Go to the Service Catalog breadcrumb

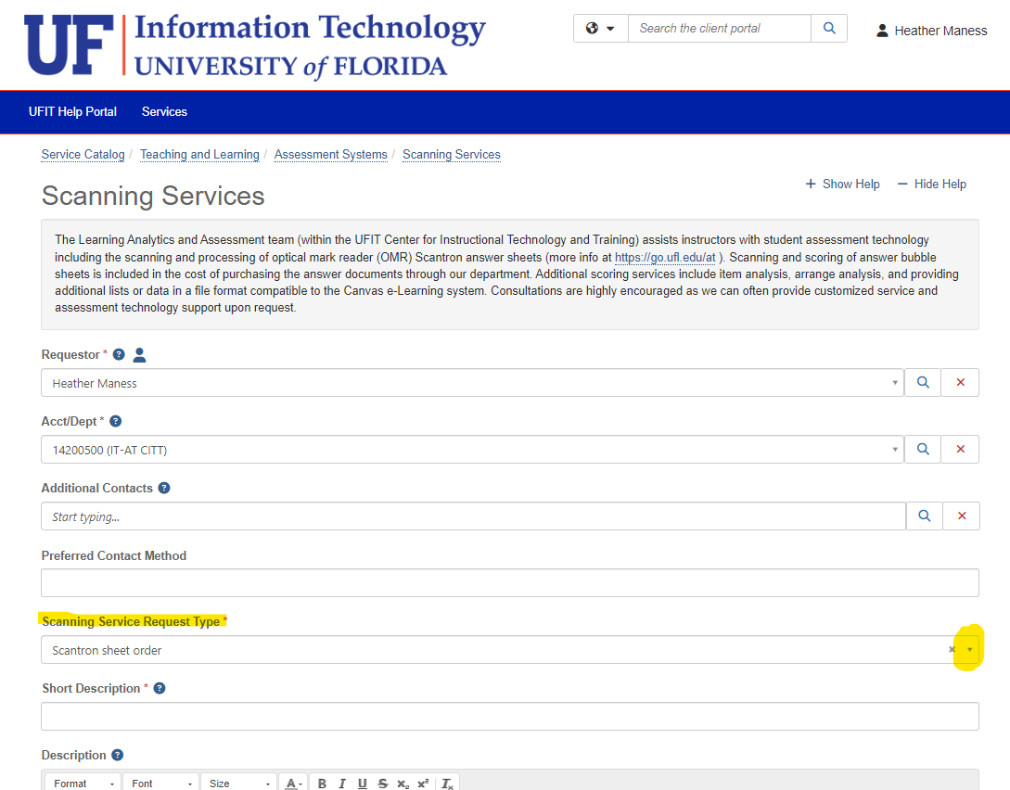tap(83, 155)
